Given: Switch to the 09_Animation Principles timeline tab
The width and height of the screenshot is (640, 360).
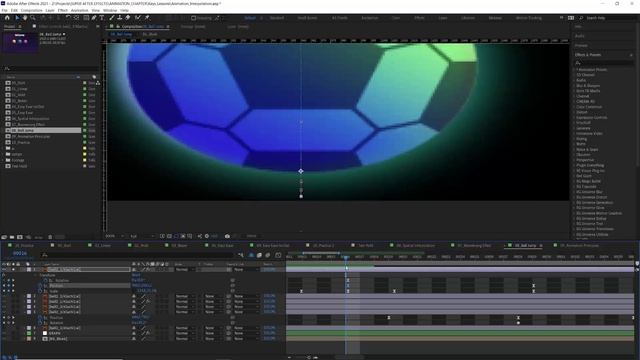Looking at the screenshot, I should point(579,245).
